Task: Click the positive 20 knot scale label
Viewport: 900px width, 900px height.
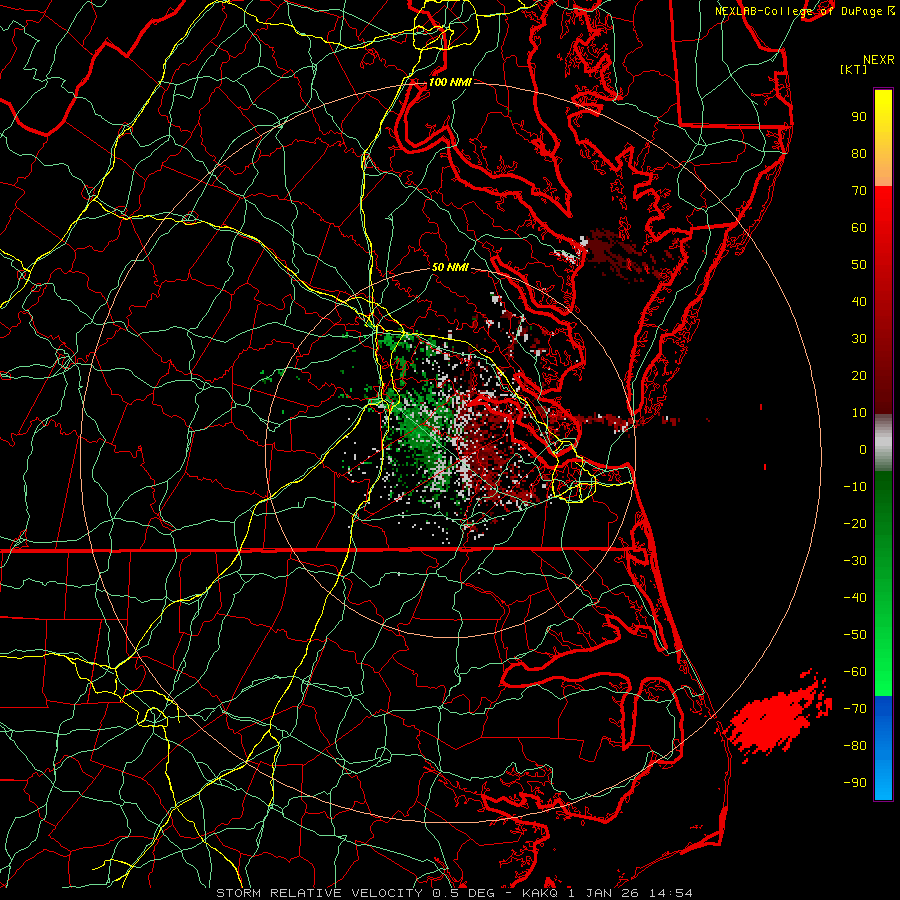Action: pos(859,375)
